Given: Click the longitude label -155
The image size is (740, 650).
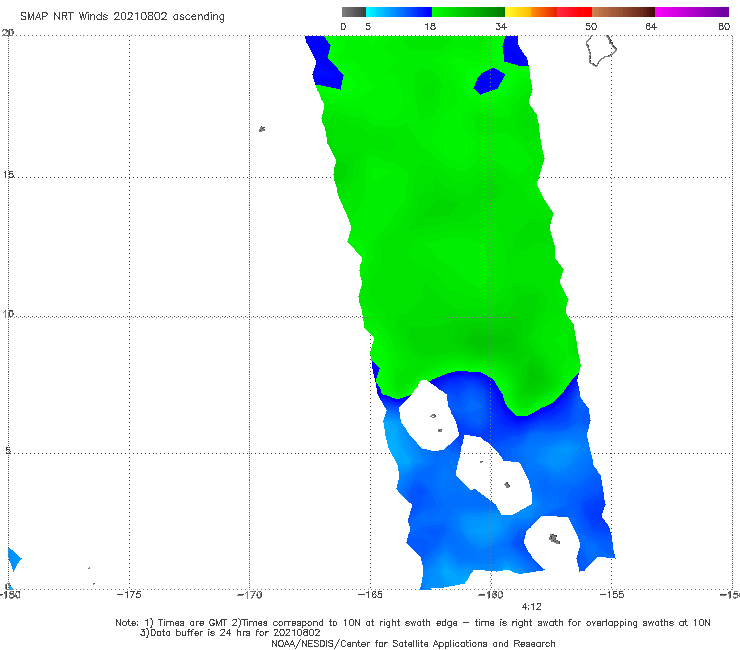Looking at the screenshot, I should (612, 595).
